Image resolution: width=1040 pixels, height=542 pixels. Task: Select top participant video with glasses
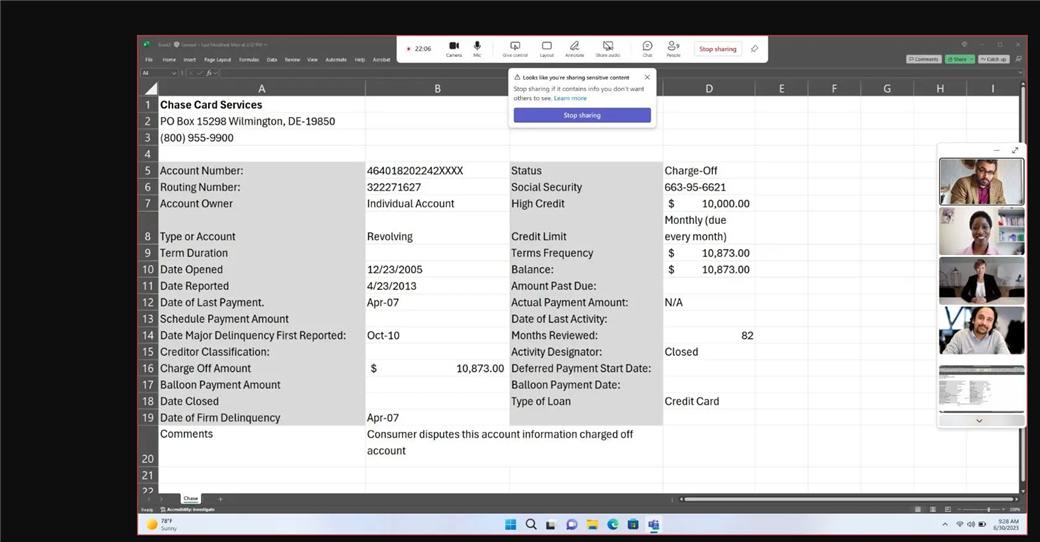(981, 181)
